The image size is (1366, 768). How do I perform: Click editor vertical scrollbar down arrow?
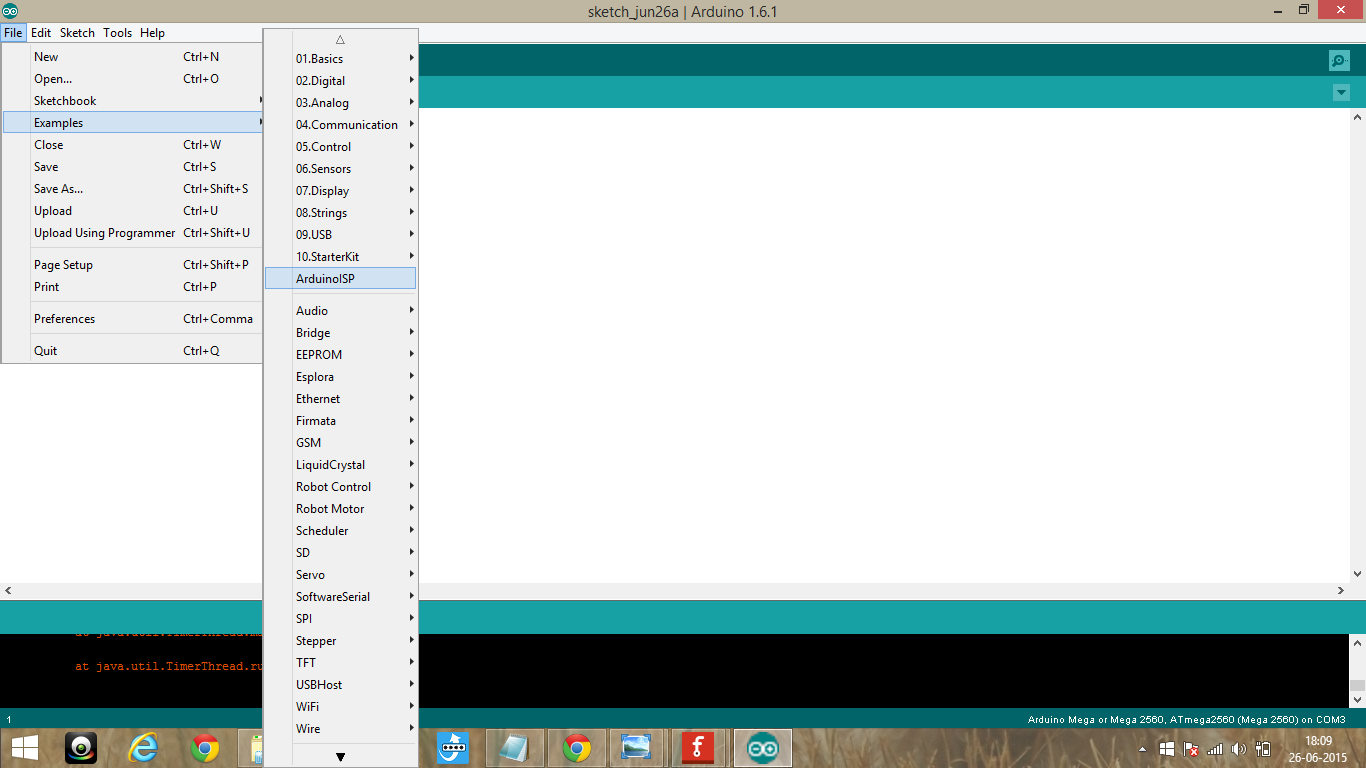pos(1357,574)
